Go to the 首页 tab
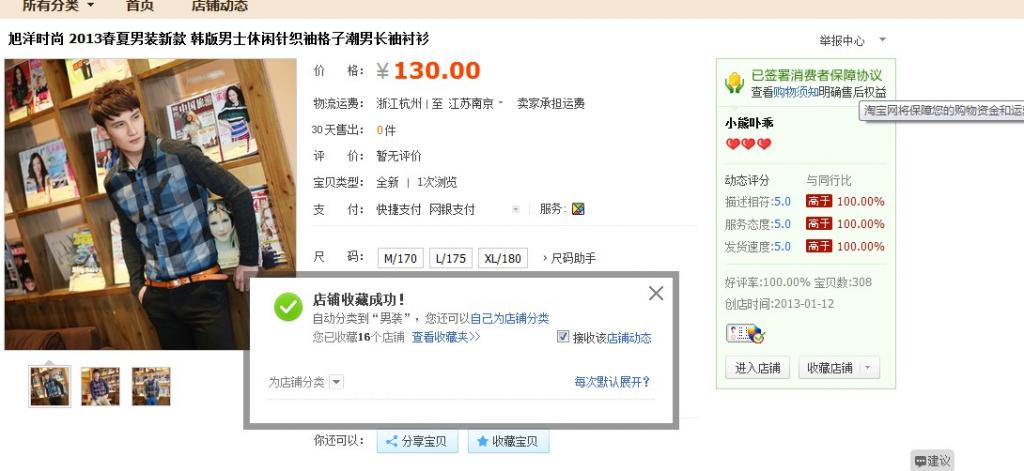The image size is (1024, 471). point(140,6)
